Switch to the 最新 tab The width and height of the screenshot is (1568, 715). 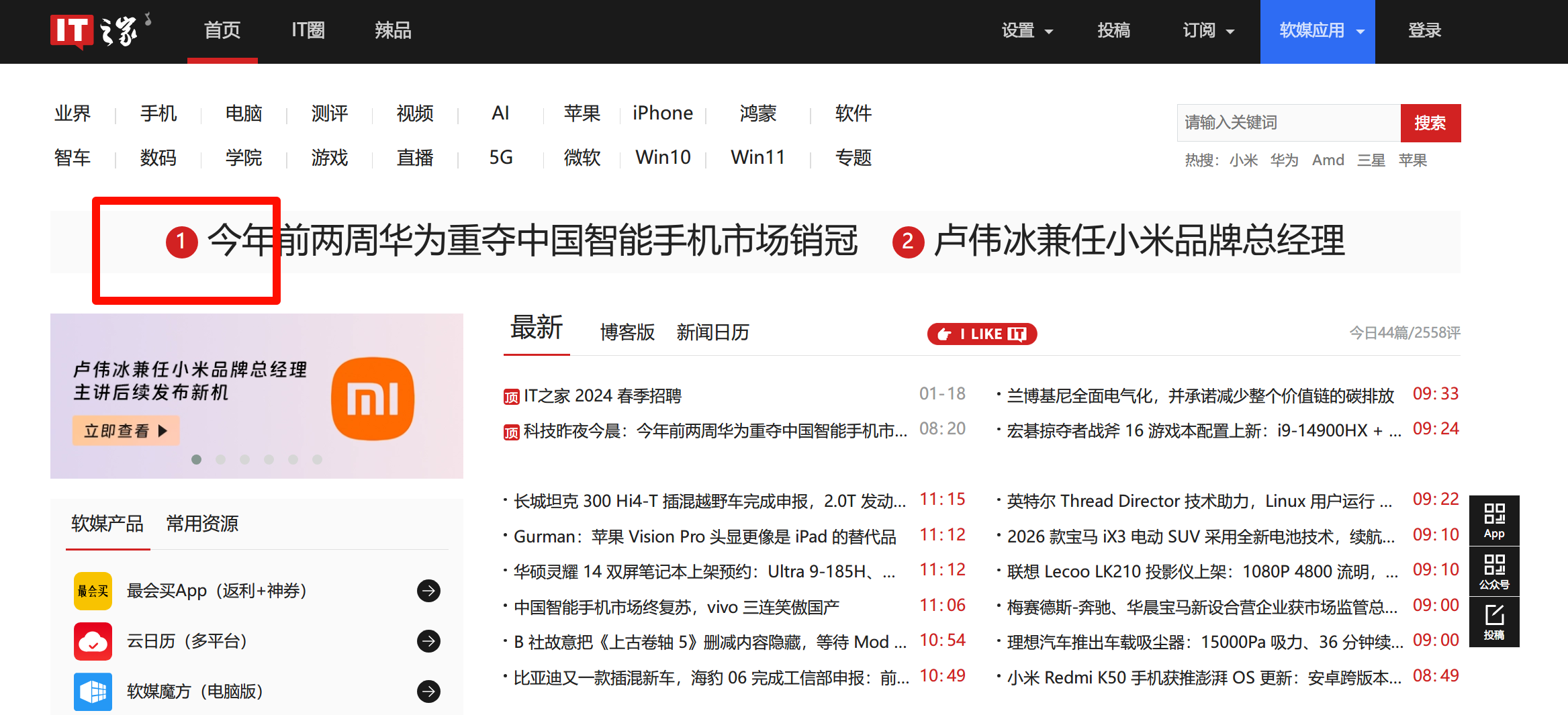(x=537, y=328)
